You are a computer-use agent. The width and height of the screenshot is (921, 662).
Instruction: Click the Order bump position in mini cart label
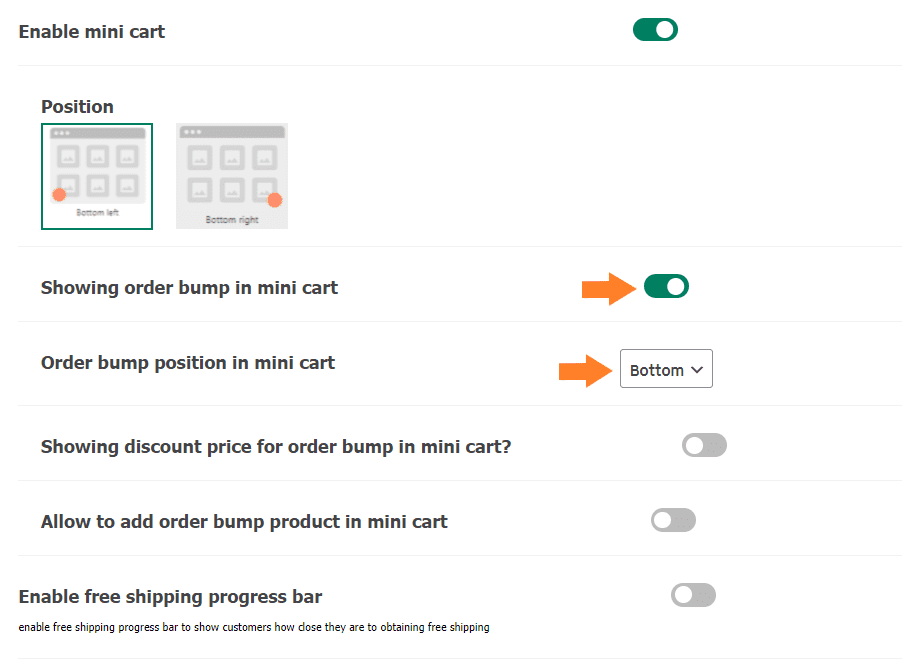(188, 363)
